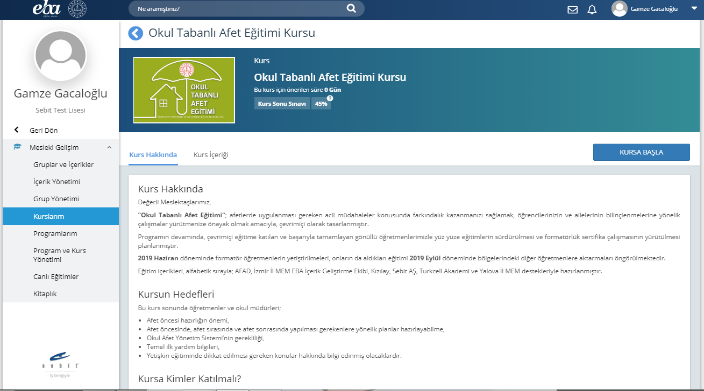Viewport: 704px width, 391px height.
Task: Click the small user avatar in the header
Action: pos(619,9)
